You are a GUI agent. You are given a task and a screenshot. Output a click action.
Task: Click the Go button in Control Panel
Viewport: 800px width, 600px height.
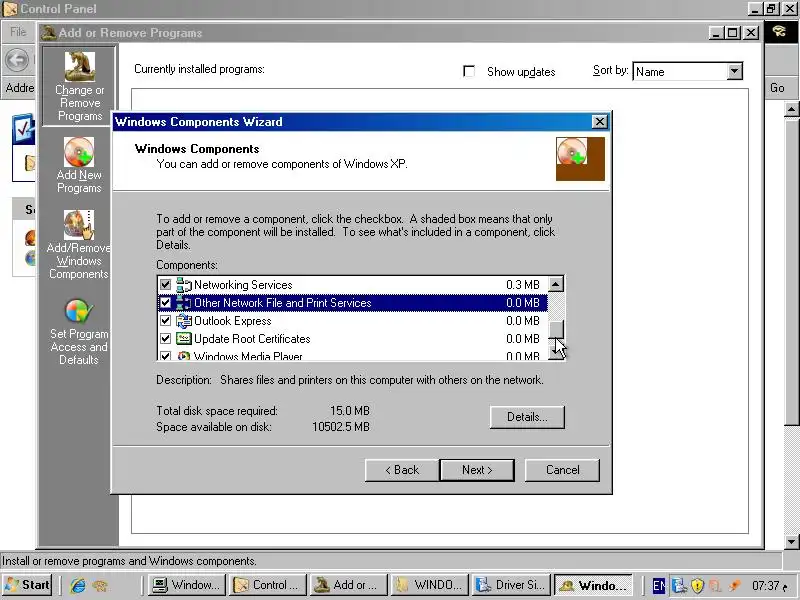(777, 88)
